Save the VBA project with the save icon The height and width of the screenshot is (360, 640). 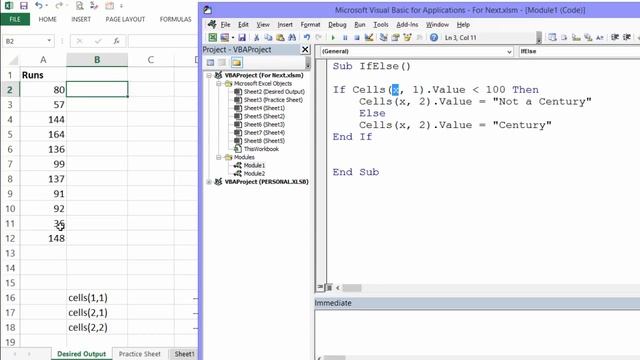click(x=242, y=38)
